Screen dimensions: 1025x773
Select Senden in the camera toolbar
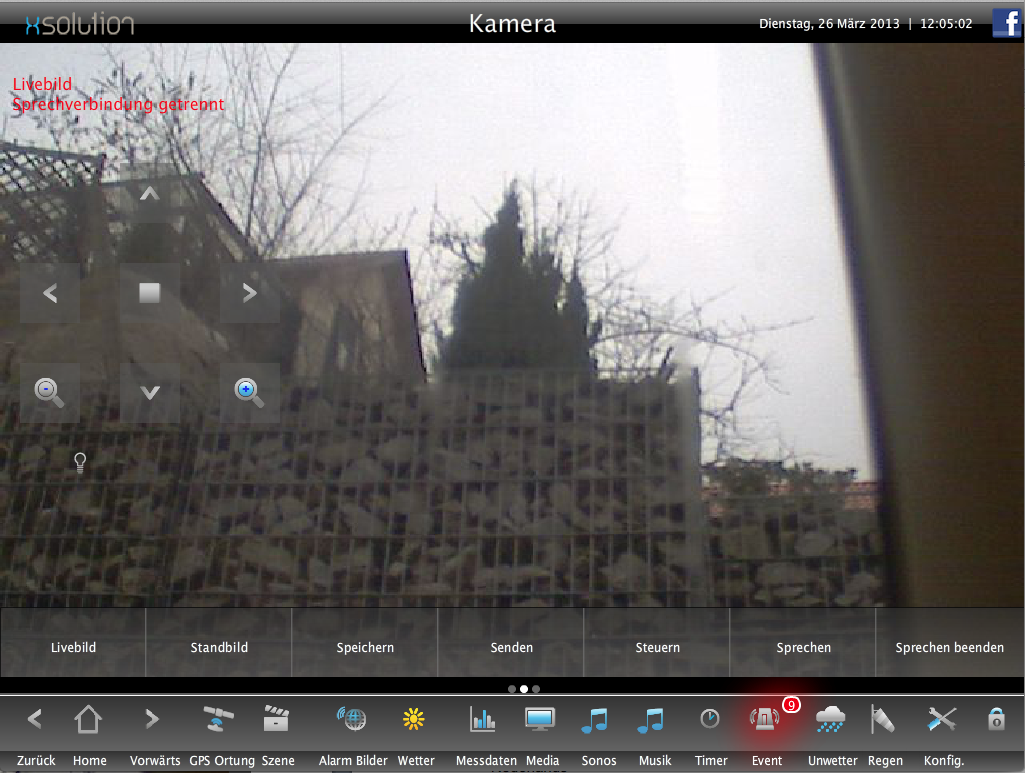point(510,647)
